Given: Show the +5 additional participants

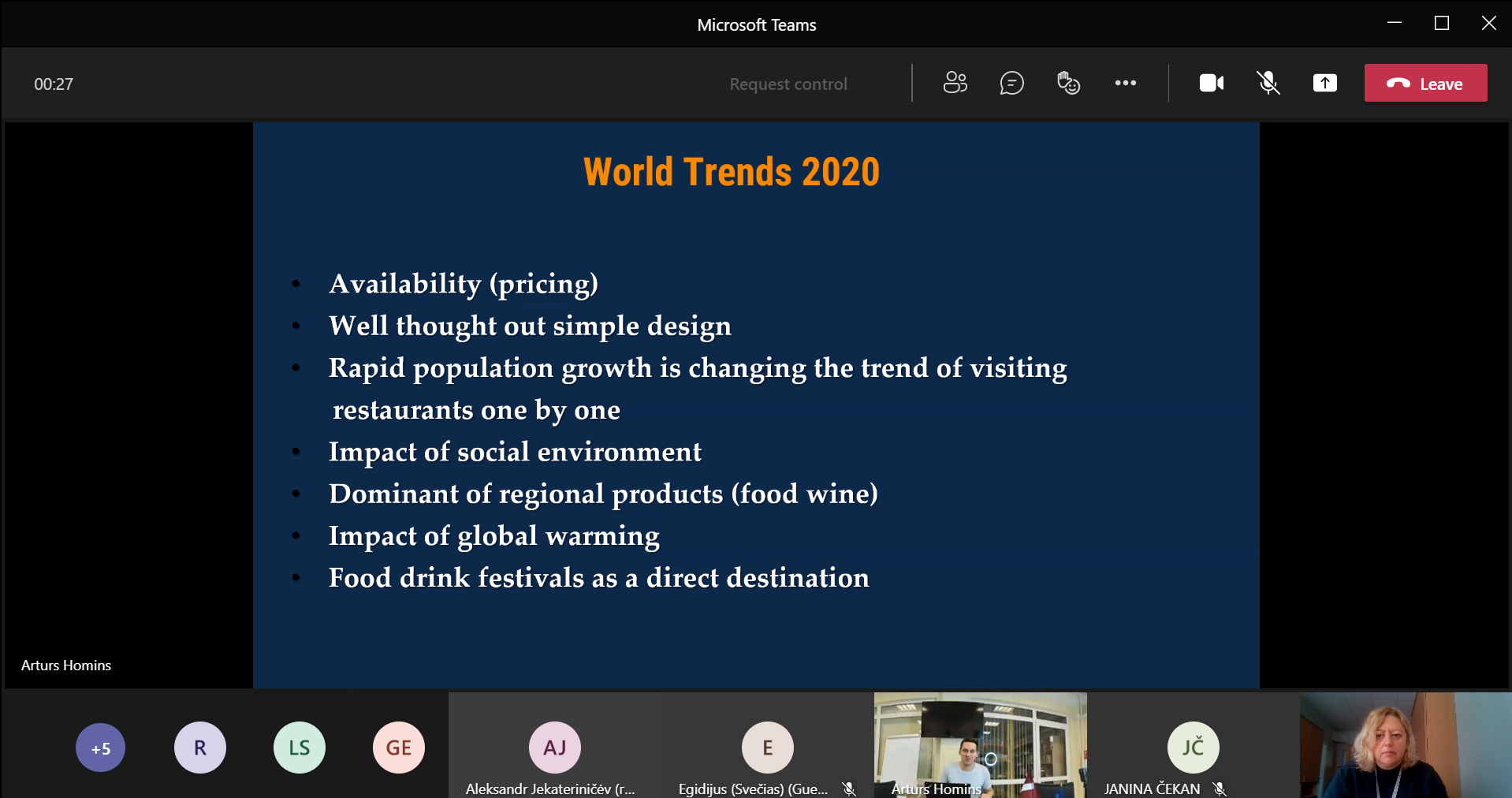Looking at the screenshot, I should pos(101,748).
